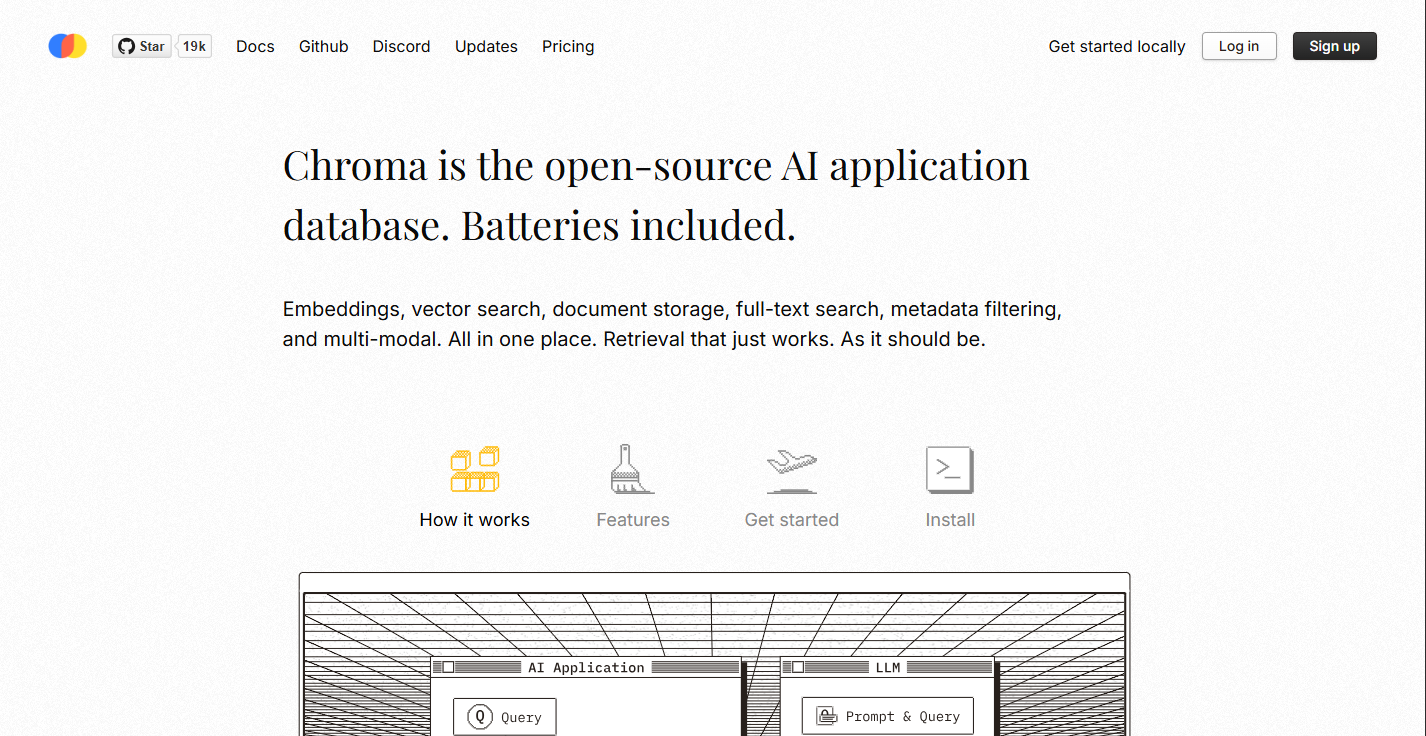Open the Docs menu link
Viewport: 1426px width, 736px height.
(255, 46)
